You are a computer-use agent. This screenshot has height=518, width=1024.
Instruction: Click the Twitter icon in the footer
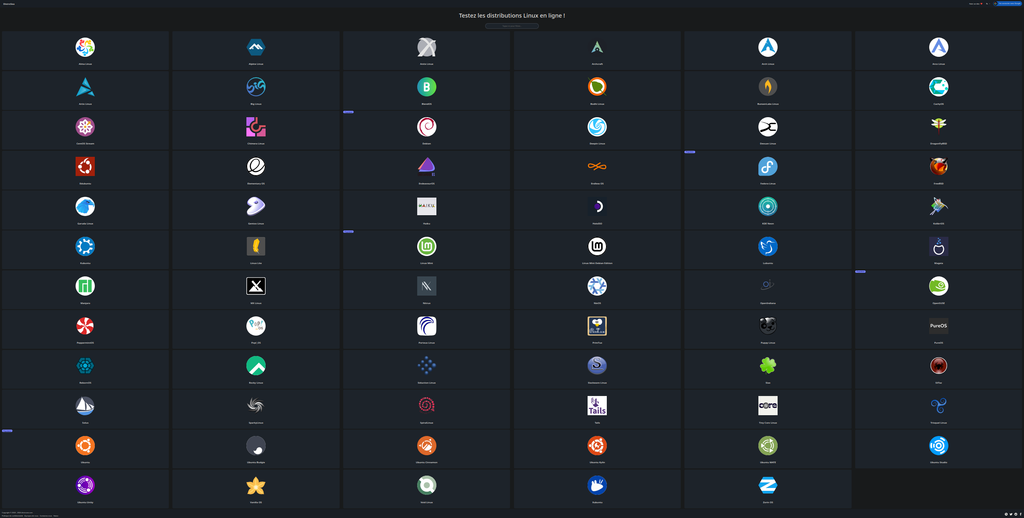(1012, 514)
